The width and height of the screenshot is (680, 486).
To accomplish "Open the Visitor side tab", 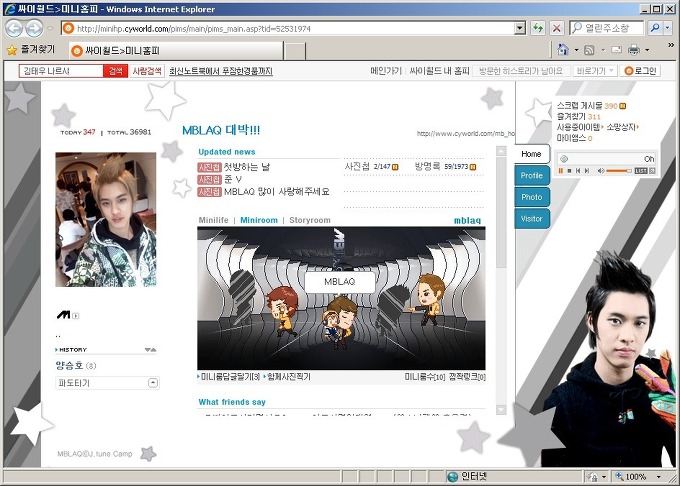I will [x=532, y=219].
